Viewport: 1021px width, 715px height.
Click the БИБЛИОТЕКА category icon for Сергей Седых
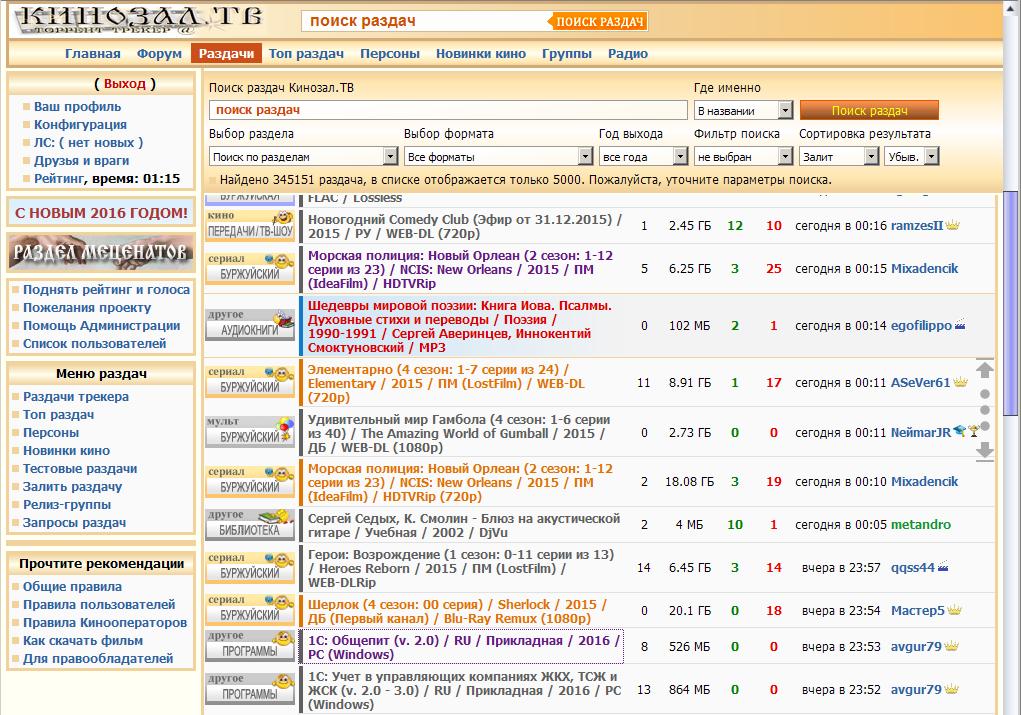(x=250, y=522)
